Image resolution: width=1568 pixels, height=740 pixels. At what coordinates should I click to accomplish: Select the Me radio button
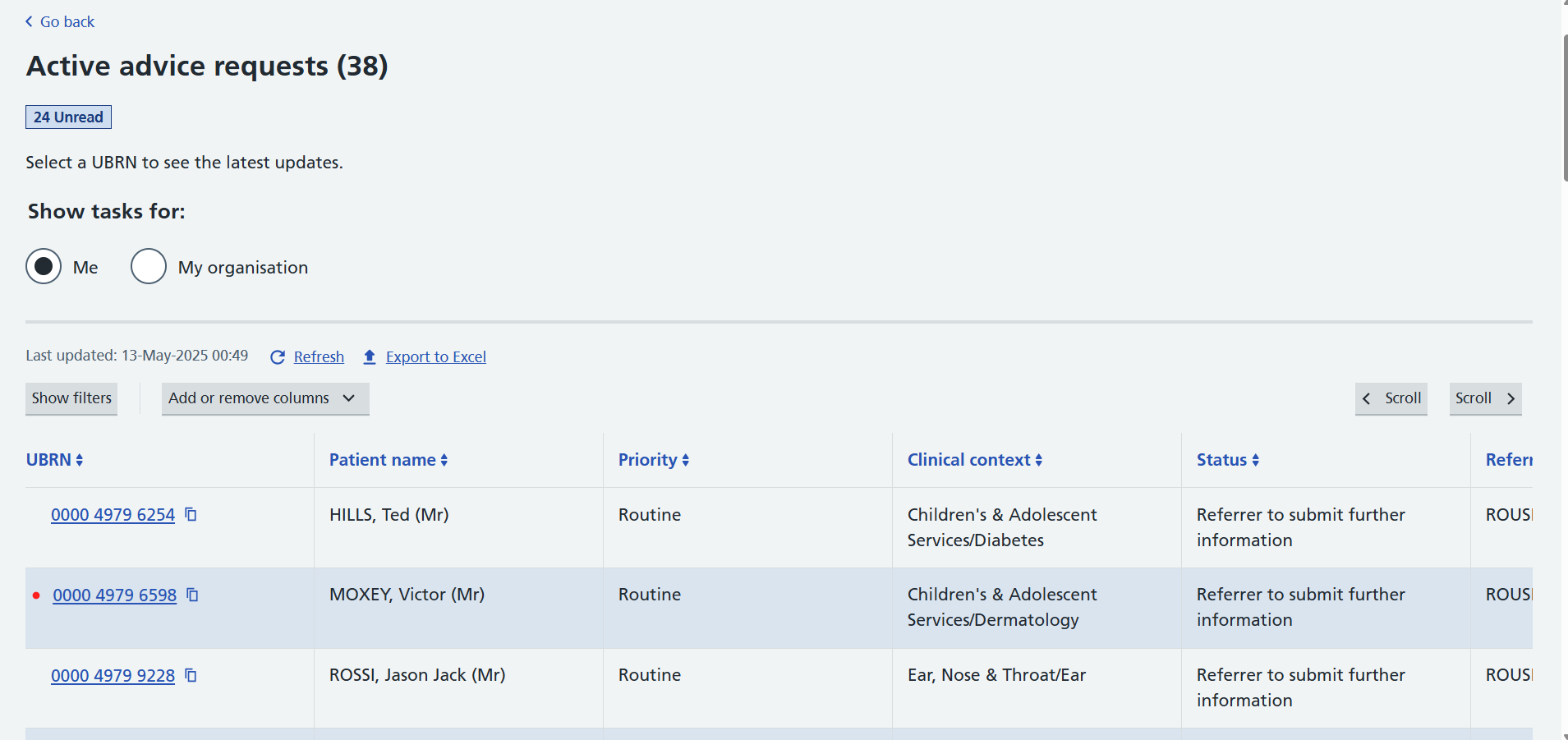click(44, 266)
